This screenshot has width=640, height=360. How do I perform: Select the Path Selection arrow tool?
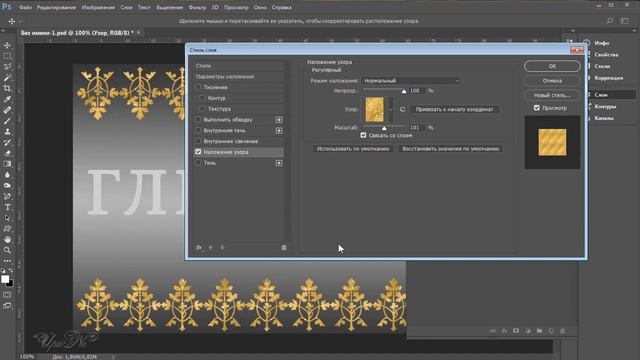pyautogui.click(x=7, y=218)
